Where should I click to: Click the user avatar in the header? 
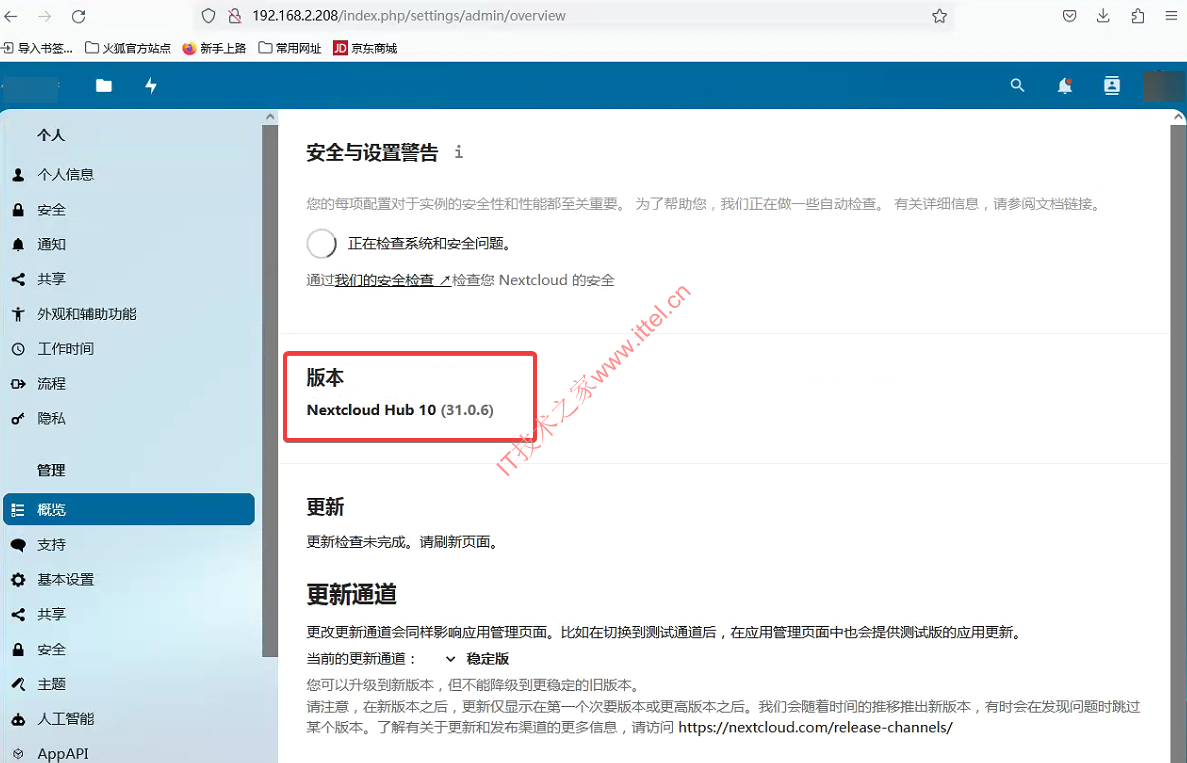click(1163, 86)
